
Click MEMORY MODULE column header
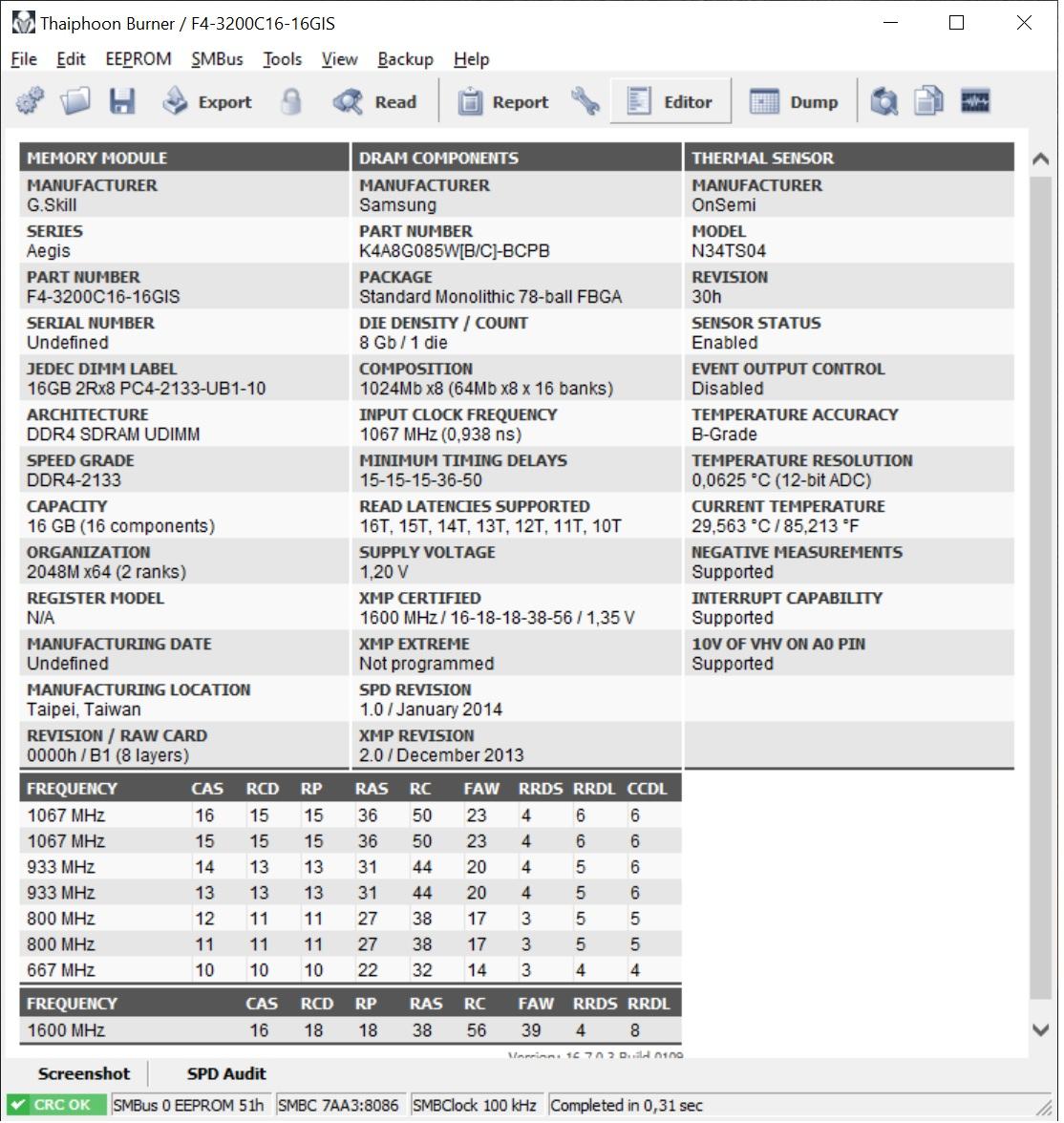pyautogui.click(x=183, y=158)
